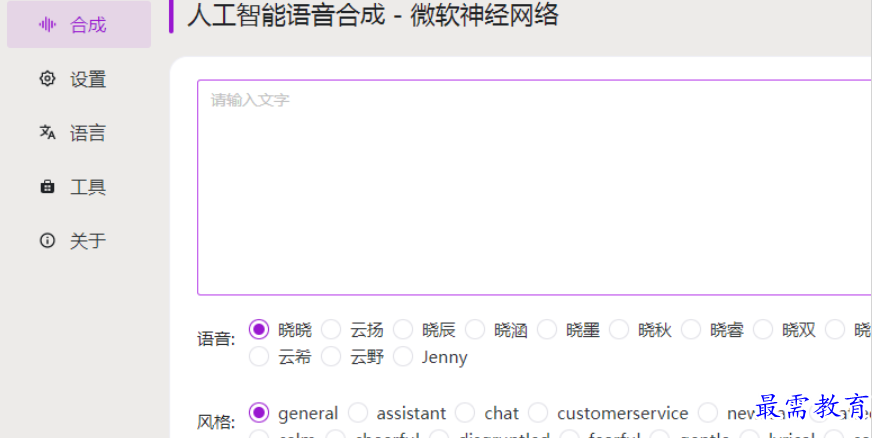
Task: Click the translate icon beside 语言
Action: coord(48,133)
